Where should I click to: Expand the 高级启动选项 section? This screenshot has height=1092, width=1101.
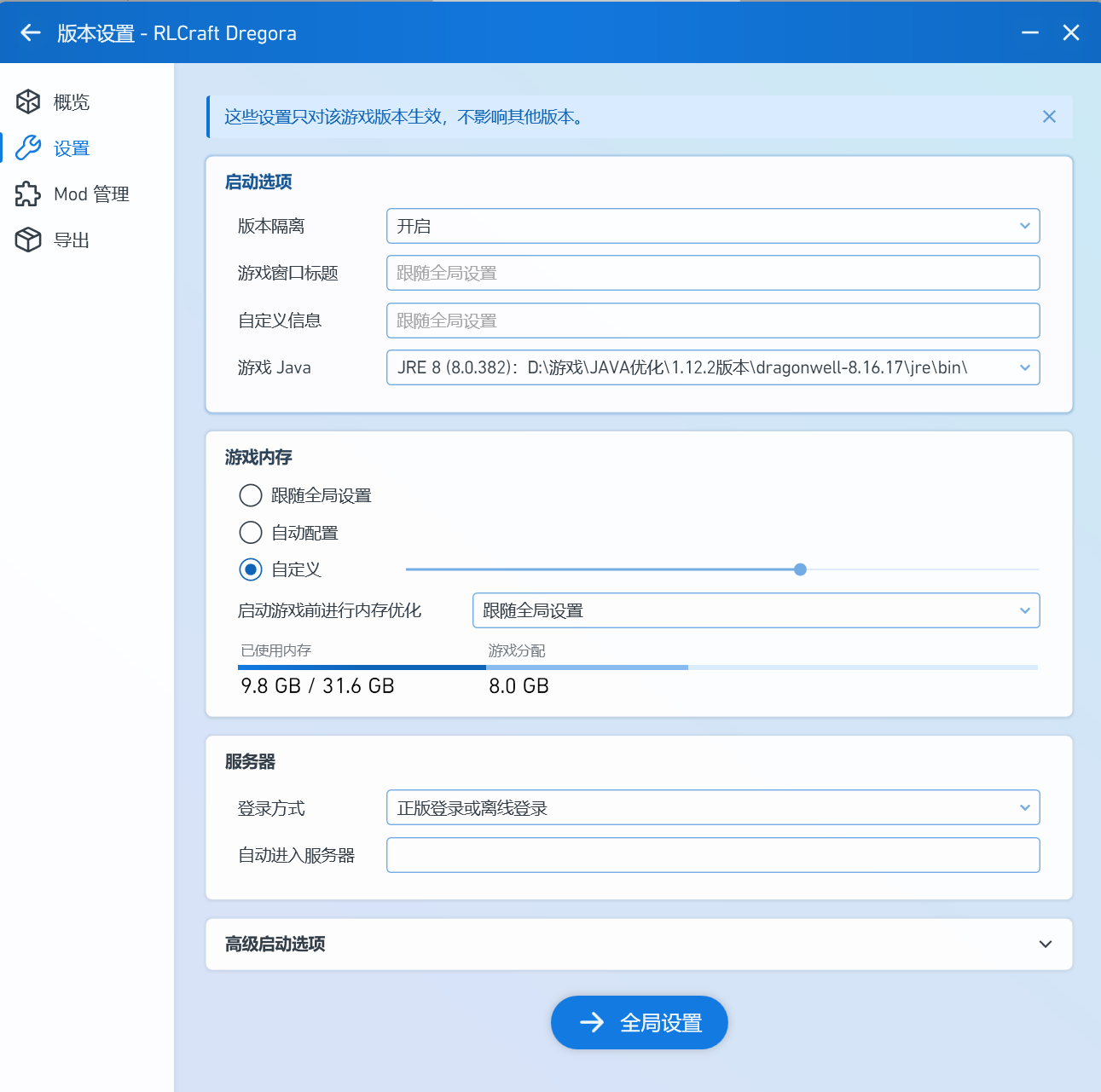tap(1045, 944)
